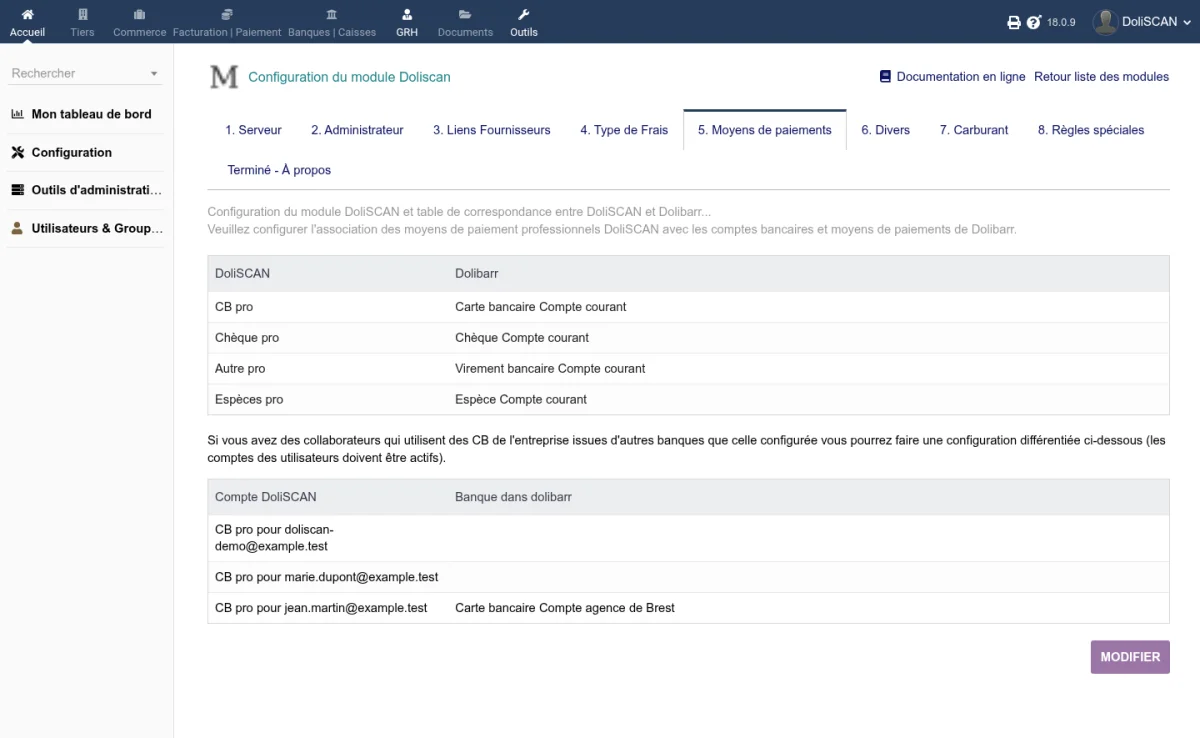Viewport: 1200px width, 738px height.
Task: Open Configuration in the sidebar
Action: 72,152
